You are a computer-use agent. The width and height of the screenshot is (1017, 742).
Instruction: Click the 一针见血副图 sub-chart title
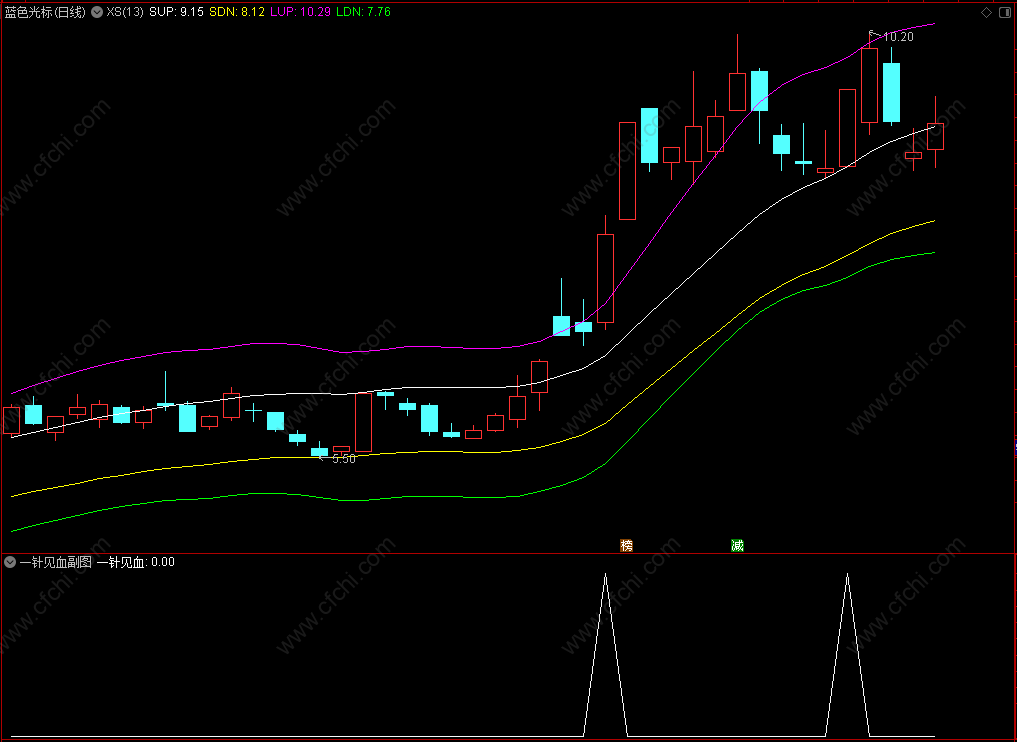point(56,562)
